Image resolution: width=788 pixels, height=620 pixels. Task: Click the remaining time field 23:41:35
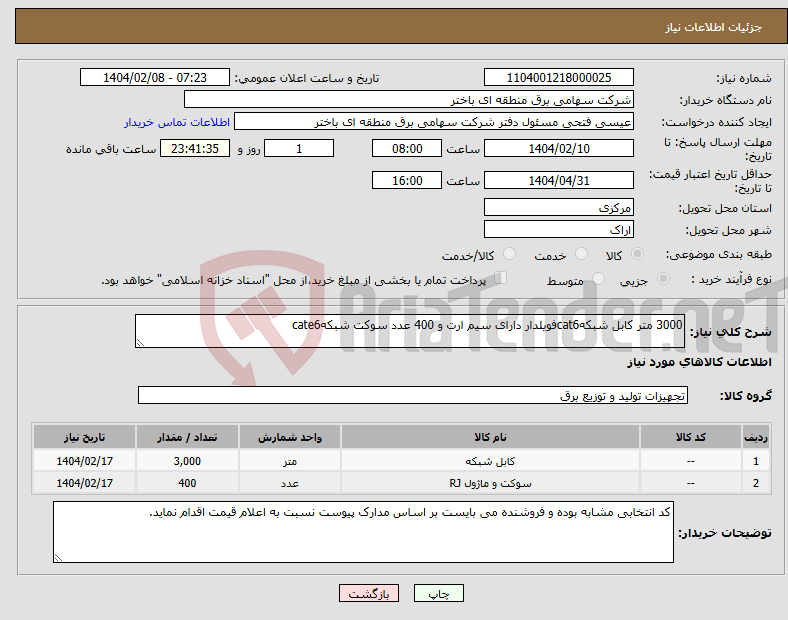[195, 148]
